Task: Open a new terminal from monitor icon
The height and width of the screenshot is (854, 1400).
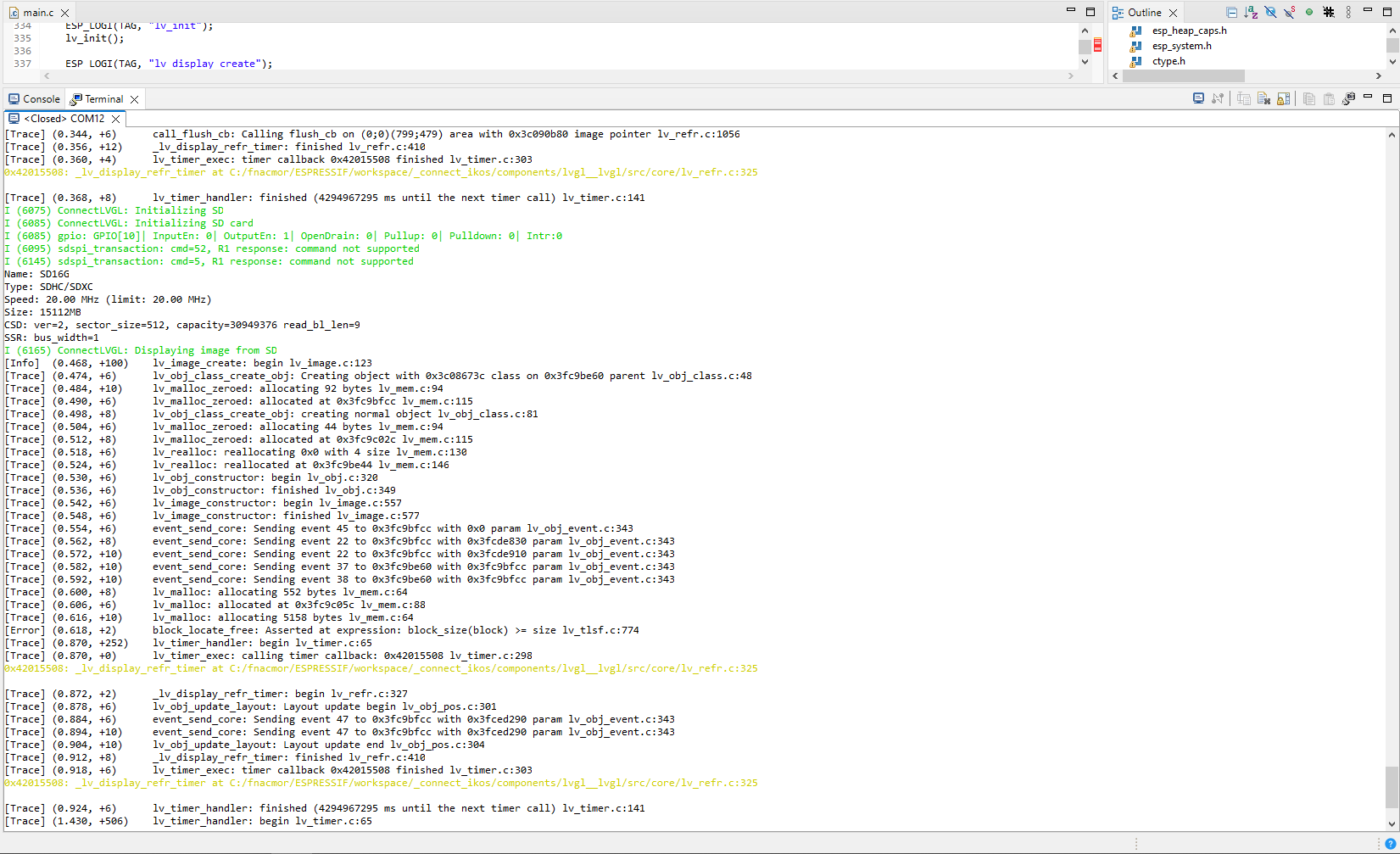Action: (1198, 98)
